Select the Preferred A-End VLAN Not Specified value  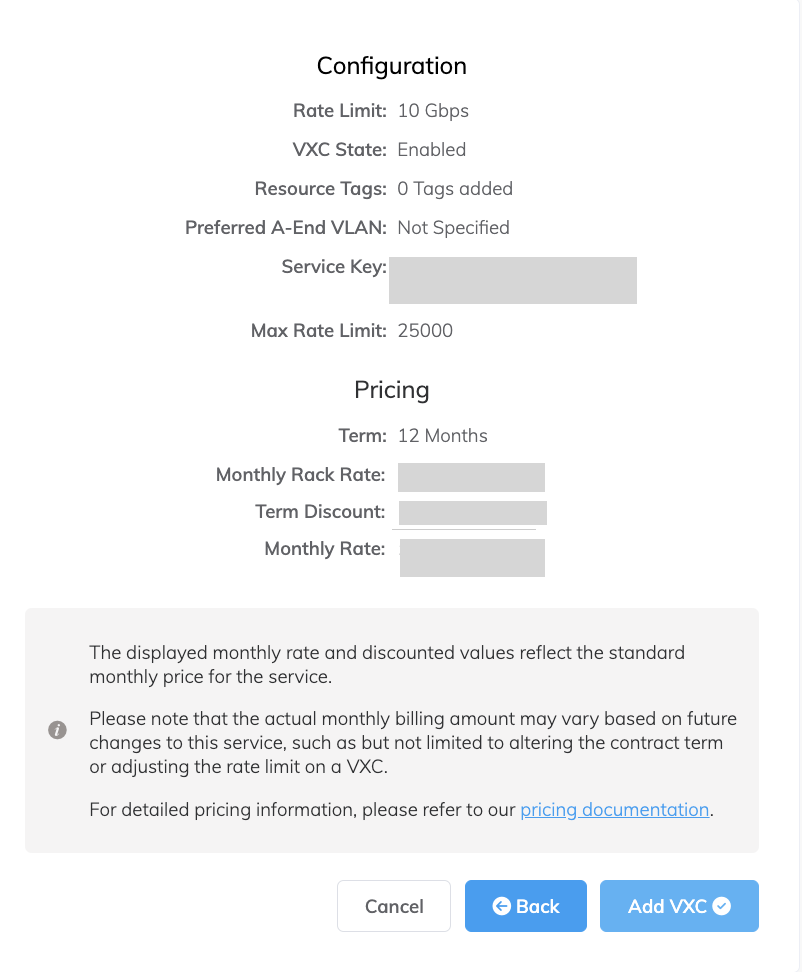(454, 227)
